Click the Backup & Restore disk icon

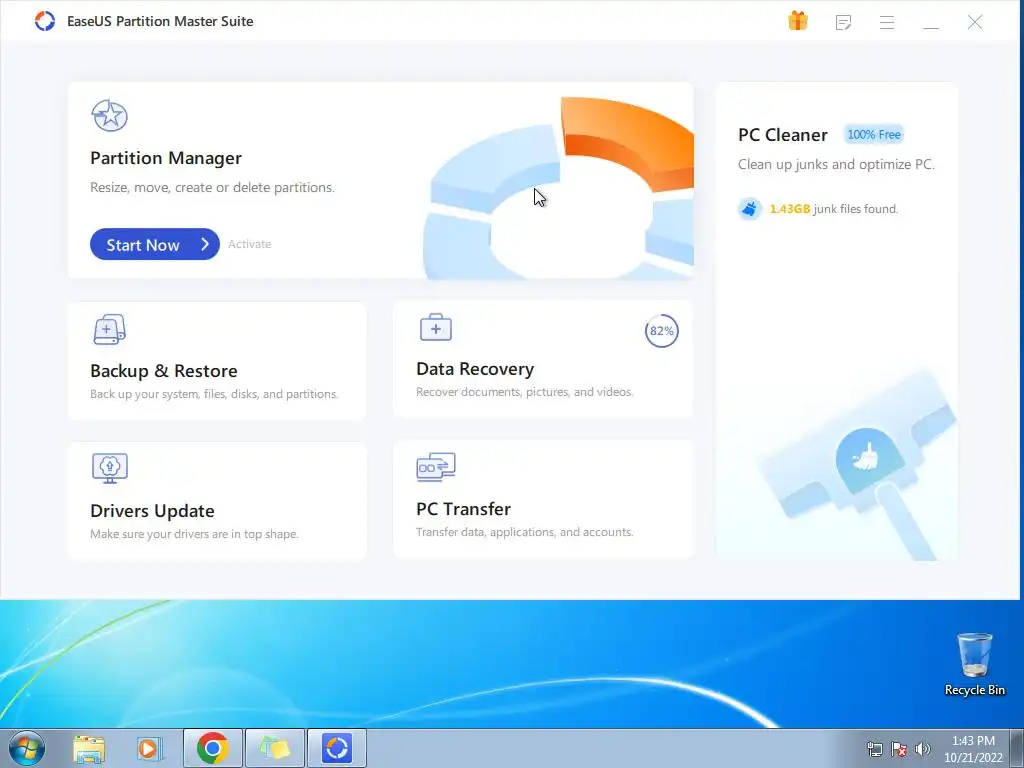tap(109, 329)
